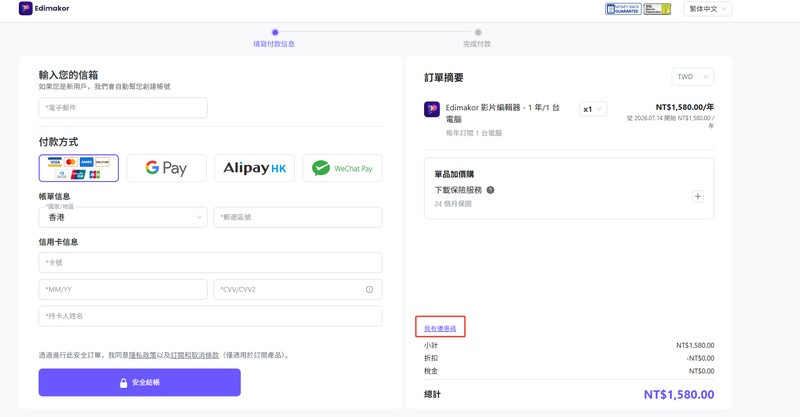Focus the email address input field
Viewport: 800px width, 417px height.
[123, 107]
